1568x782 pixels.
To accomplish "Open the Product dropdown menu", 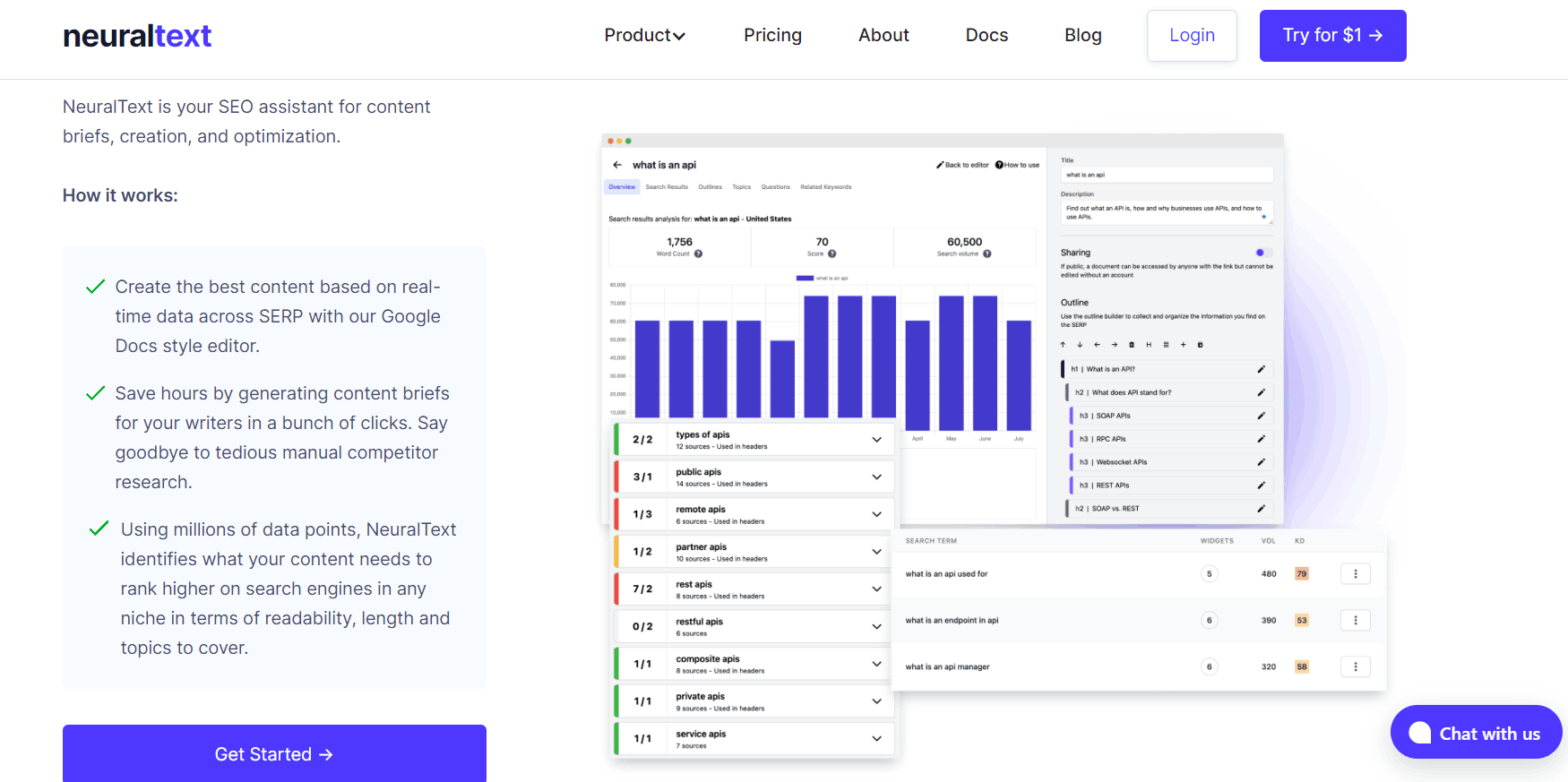I will pyautogui.click(x=644, y=35).
